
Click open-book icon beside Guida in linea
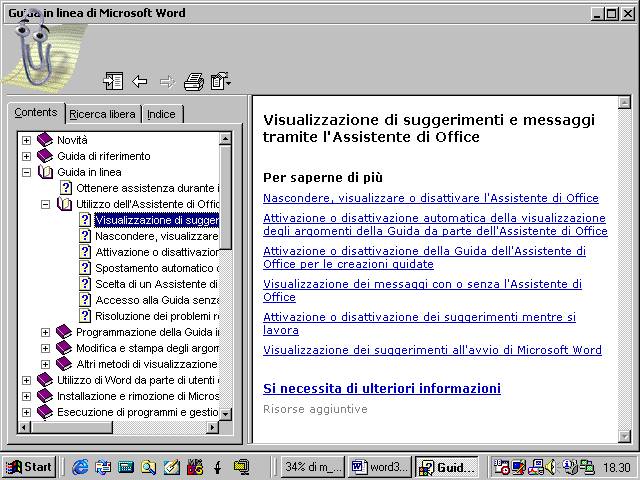(45, 172)
